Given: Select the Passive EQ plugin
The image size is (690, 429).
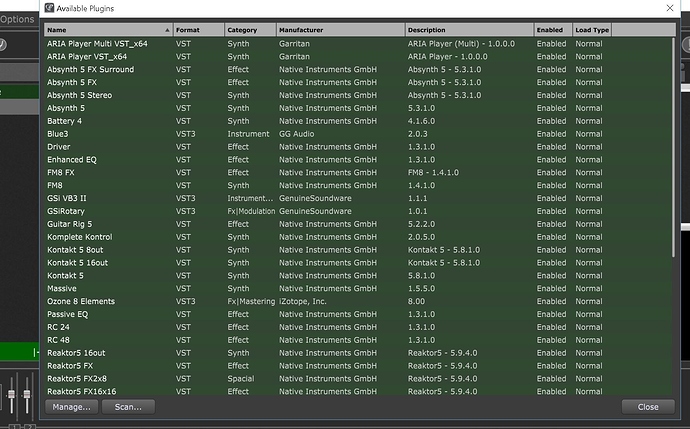Looking at the screenshot, I should point(358,314).
